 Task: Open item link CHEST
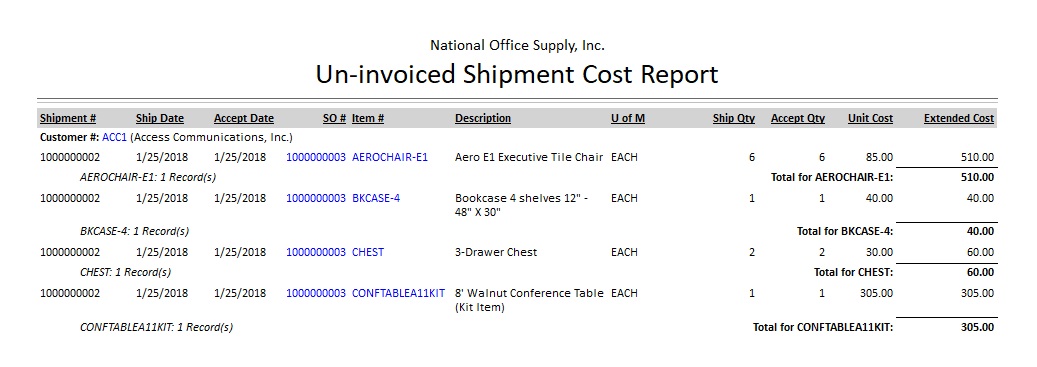(368, 253)
